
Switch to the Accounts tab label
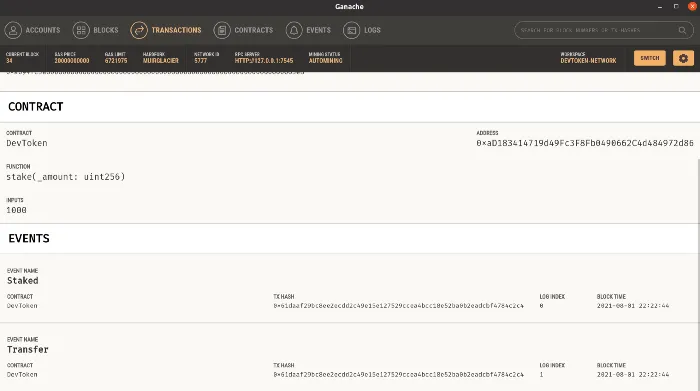point(43,30)
